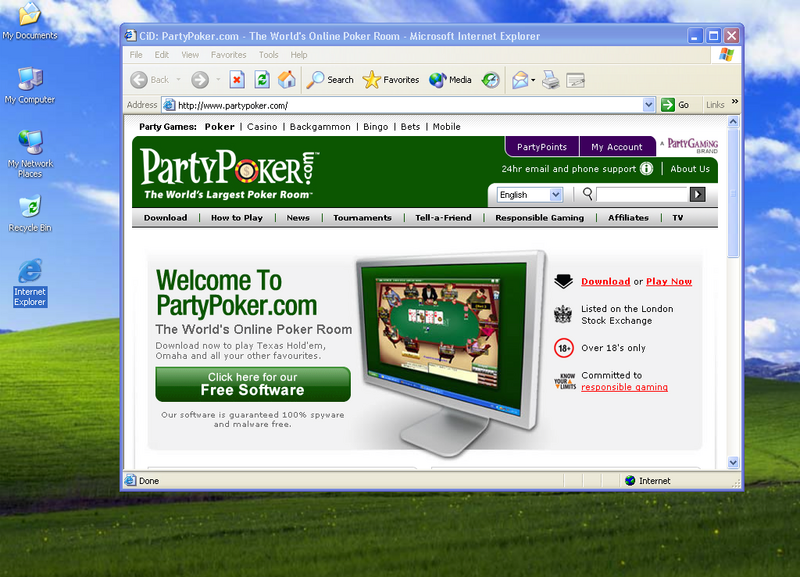Open the Bingo games link
The width and height of the screenshot is (800, 577).
tap(376, 127)
